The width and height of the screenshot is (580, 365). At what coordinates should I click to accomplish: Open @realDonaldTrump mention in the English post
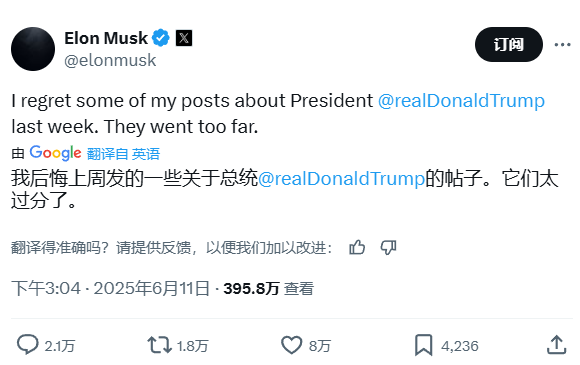pyautogui.click(x=461, y=101)
